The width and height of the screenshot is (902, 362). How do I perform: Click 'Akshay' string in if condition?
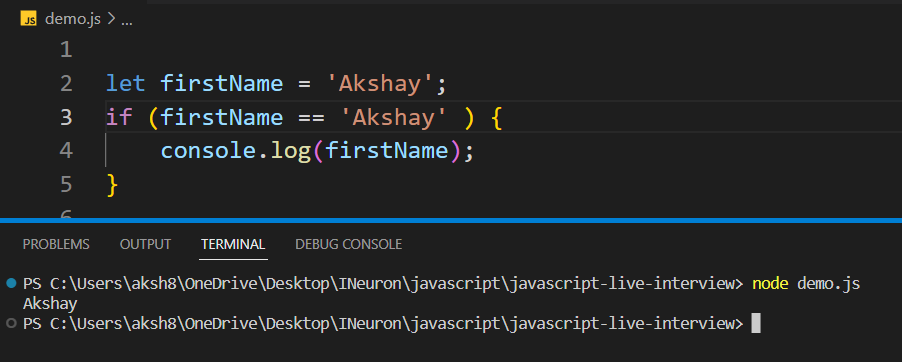pos(393,117)
